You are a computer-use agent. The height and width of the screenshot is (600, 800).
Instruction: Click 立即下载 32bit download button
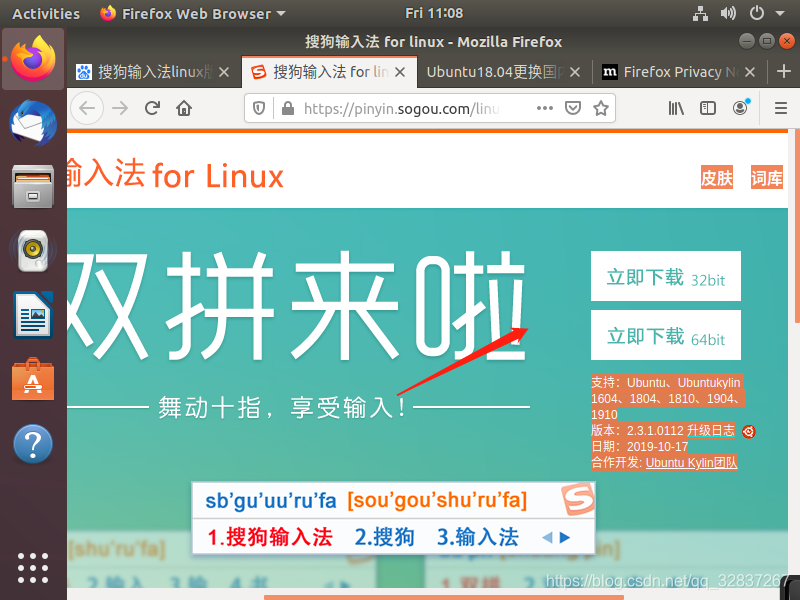tap(666, 276)
